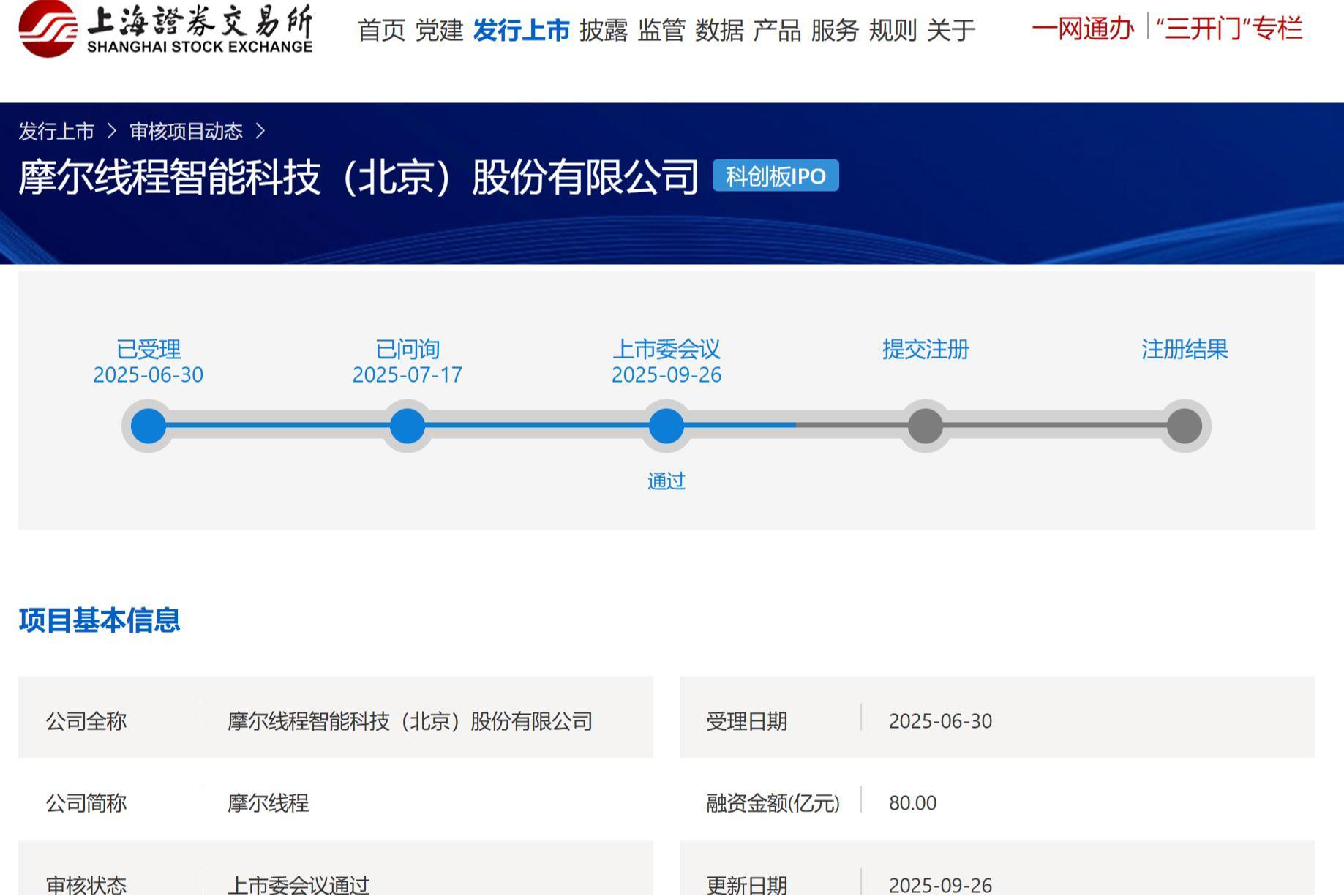Select the 发行上市 navigation tab

[x=521, y=31]
